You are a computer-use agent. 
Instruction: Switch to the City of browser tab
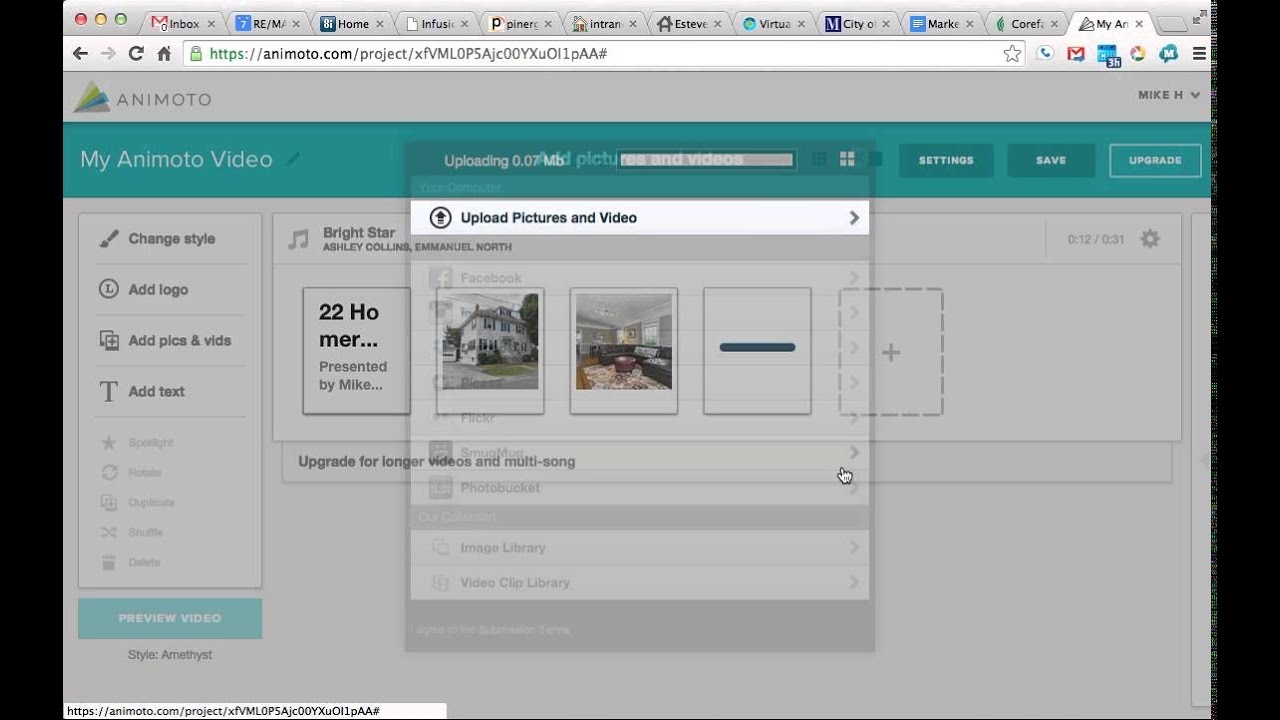(858, 23)
